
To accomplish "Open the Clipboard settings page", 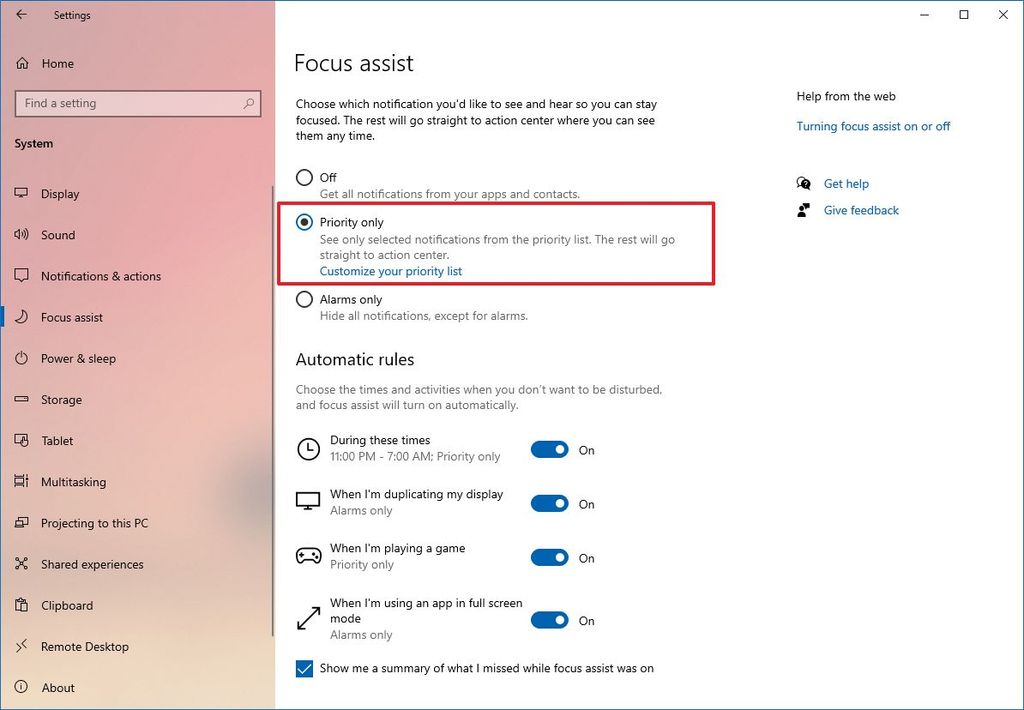I will pos(22,605).
